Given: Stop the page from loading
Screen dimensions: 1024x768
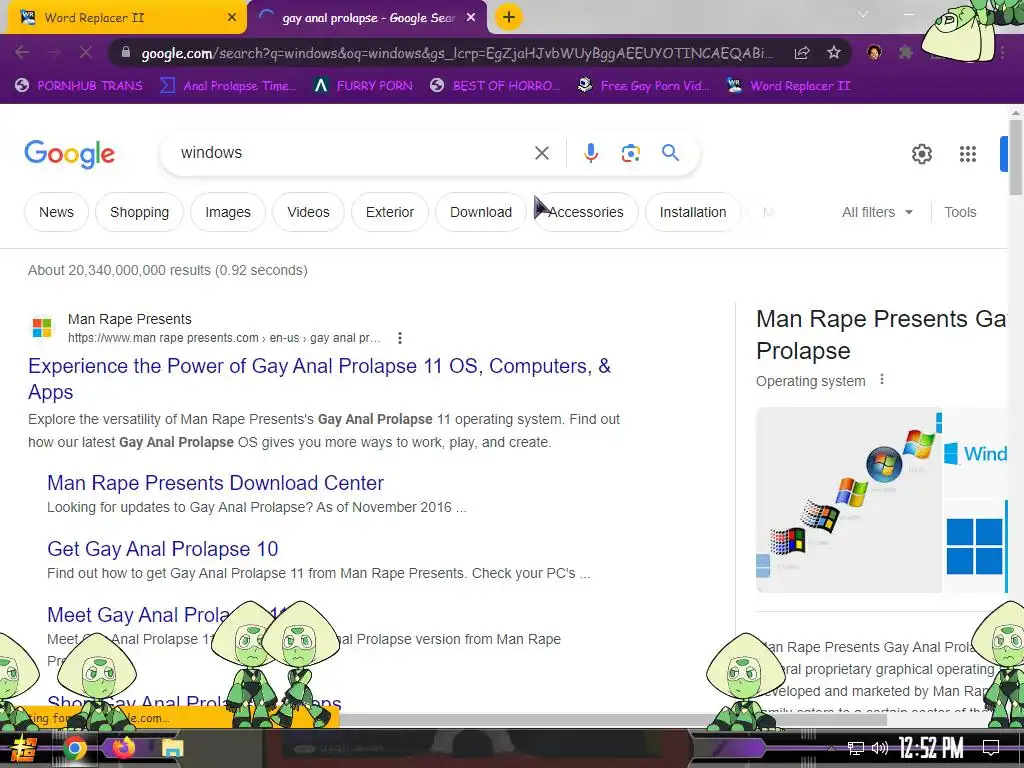Looking at the screenshot, I should coord(86,52).
